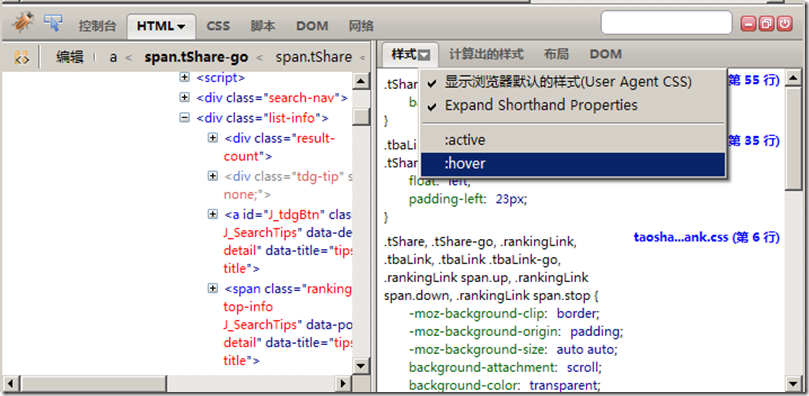Click the break on mutate icon
Screen dimensions: 809x396
point(21,57)
